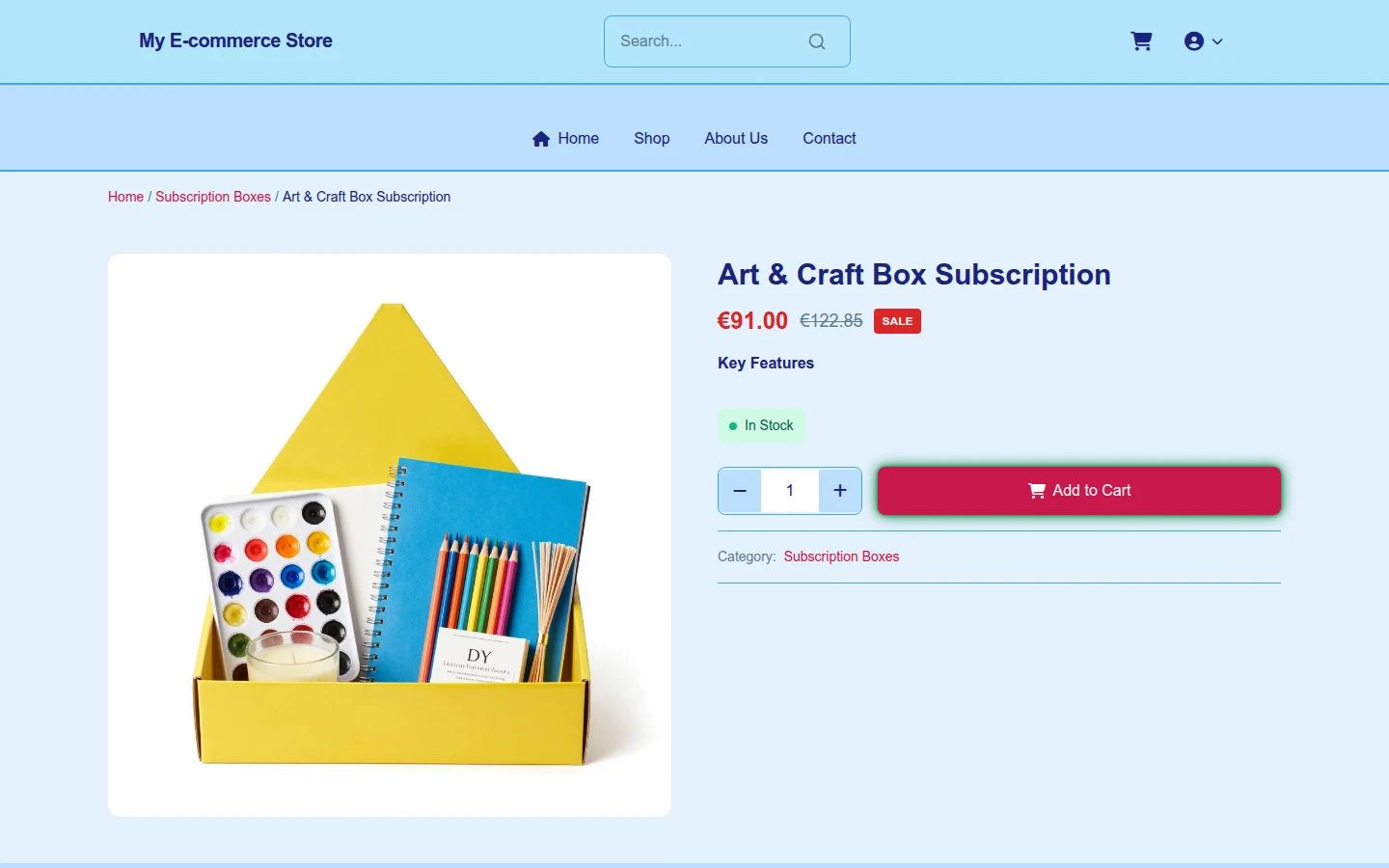Open the shopping cart icon in header
The image size is (1389, 868).
click(x=1141, y=41)
